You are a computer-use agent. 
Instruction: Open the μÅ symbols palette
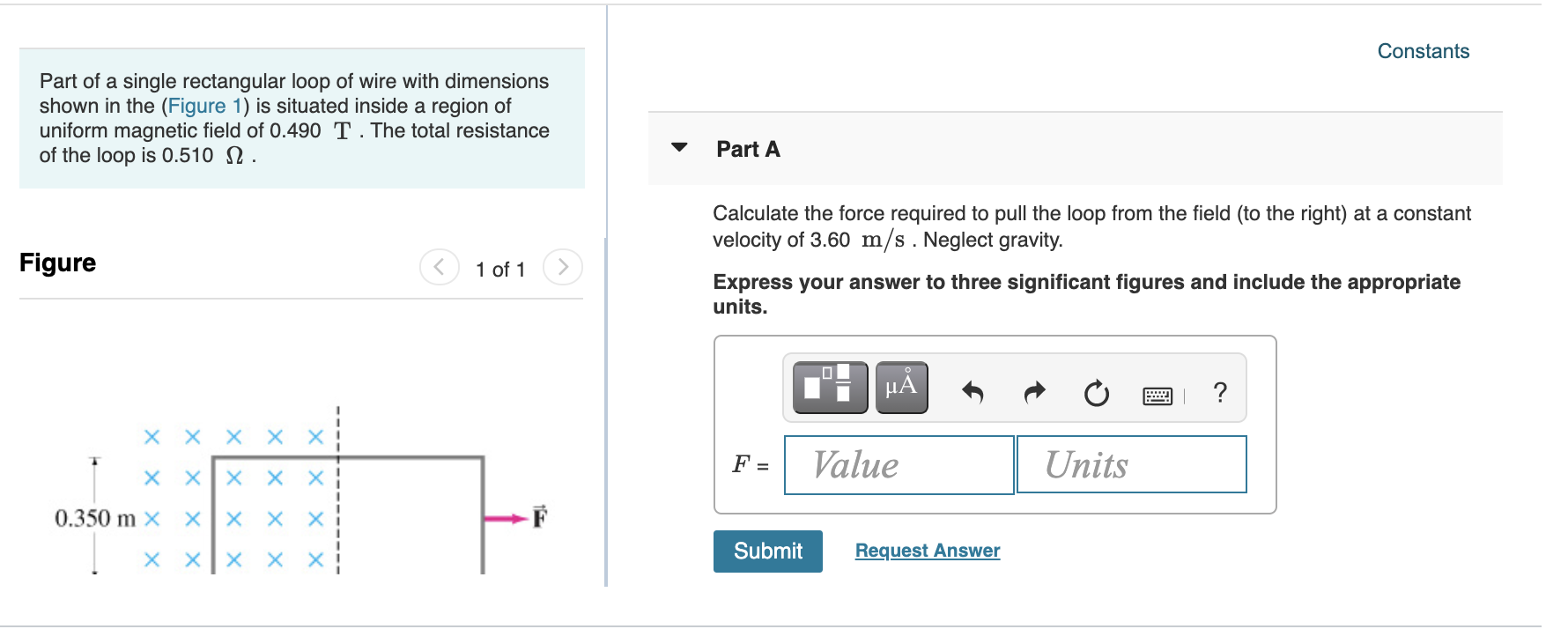[x=901, y=388]
